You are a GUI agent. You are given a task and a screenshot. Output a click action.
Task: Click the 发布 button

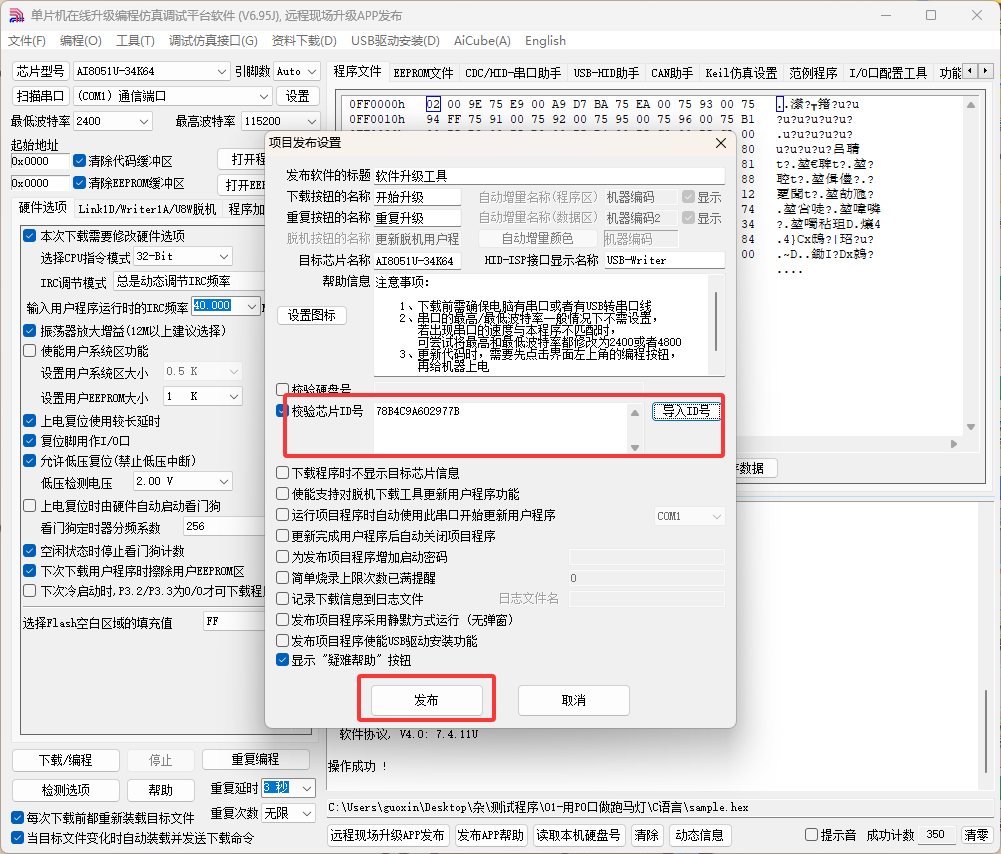426,700
